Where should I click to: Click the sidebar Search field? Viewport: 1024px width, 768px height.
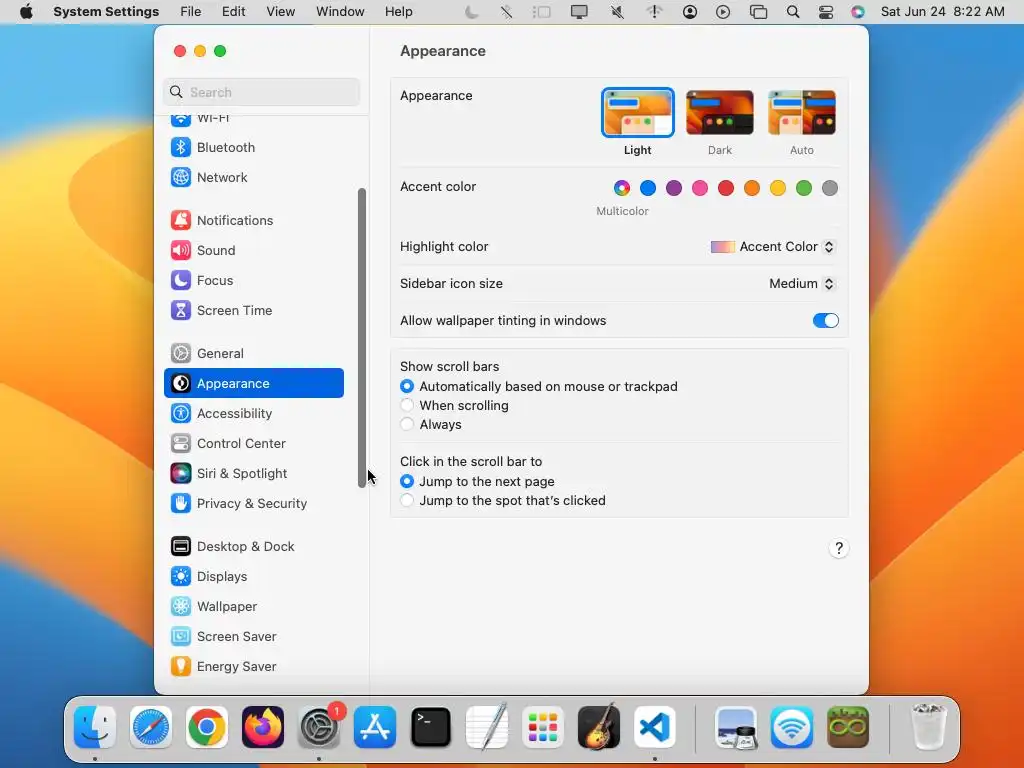pyautogui.click(x=261, y=92)
